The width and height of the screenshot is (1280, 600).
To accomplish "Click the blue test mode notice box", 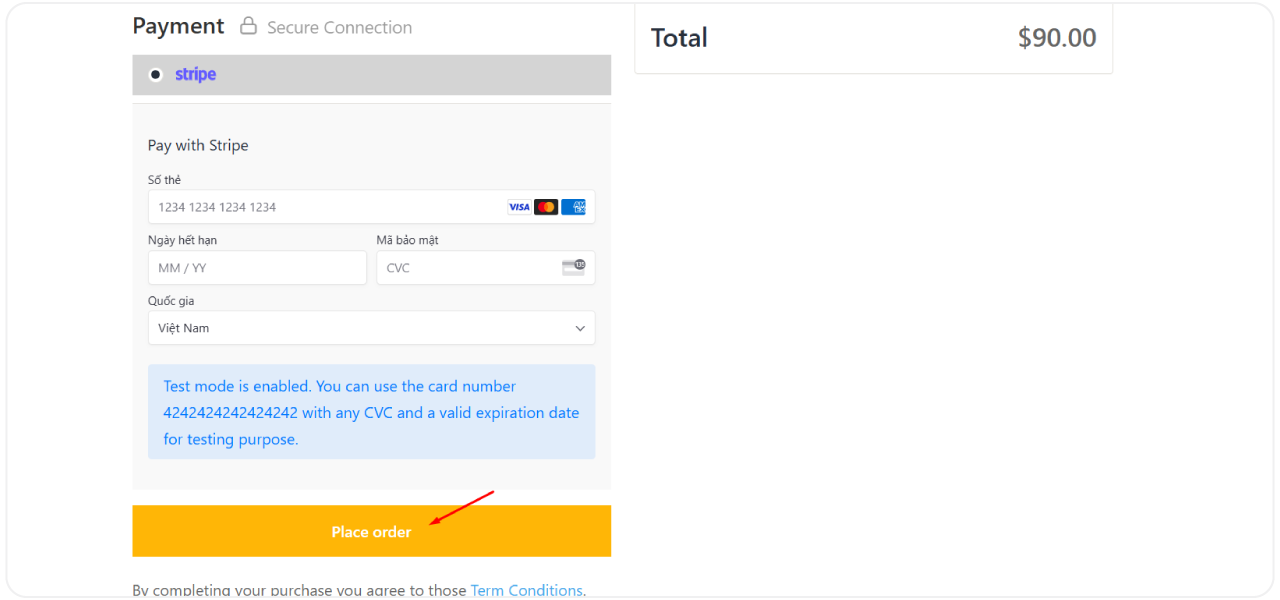I will tap(371, 412).
